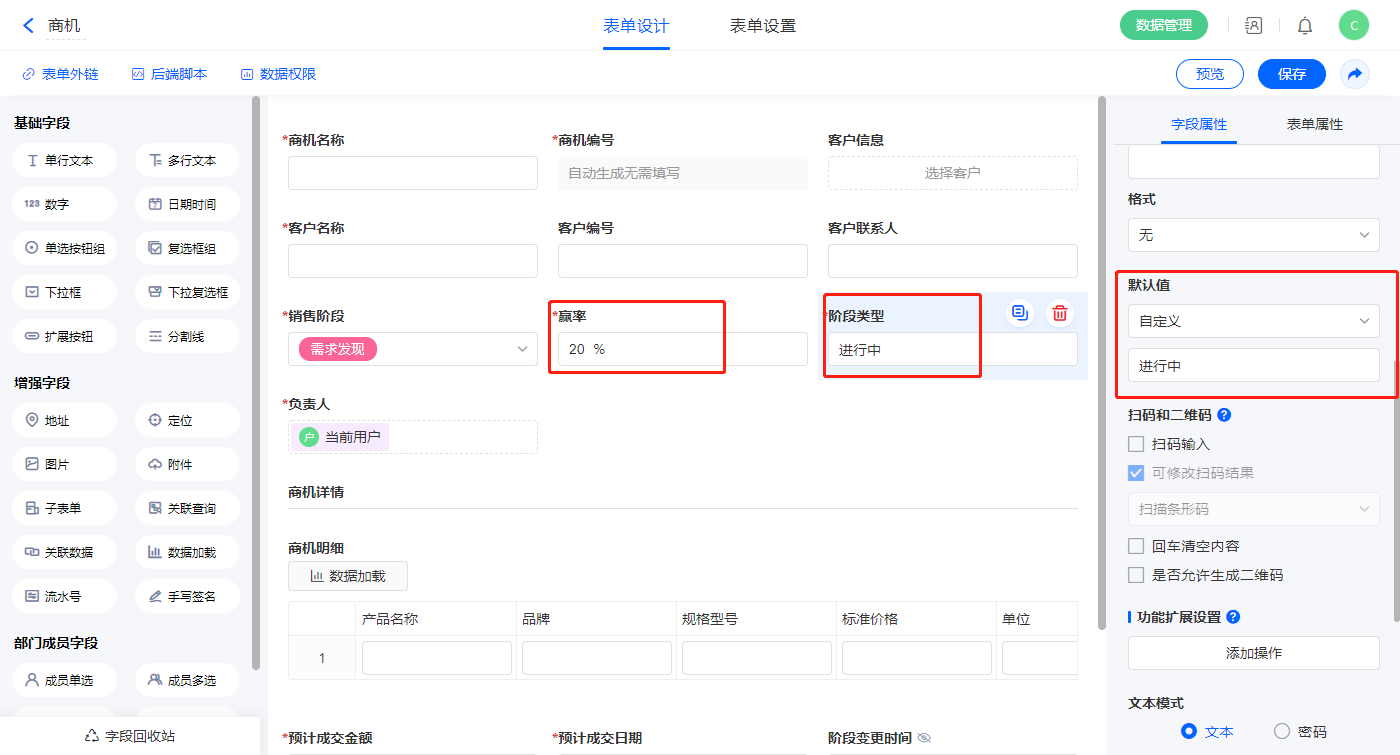
Task: Click the 保存 button
Action: (x=1291, y=74)
